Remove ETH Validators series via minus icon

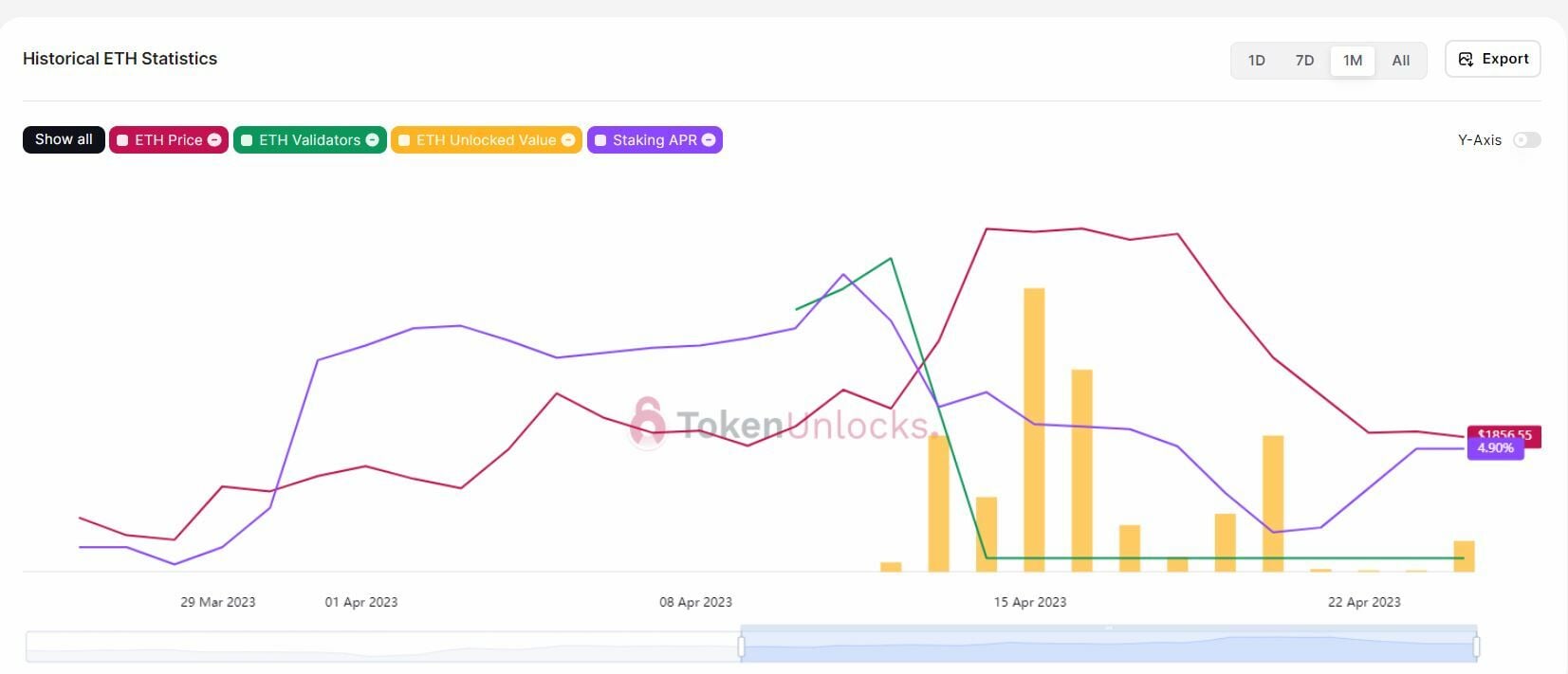click(372, 140)
